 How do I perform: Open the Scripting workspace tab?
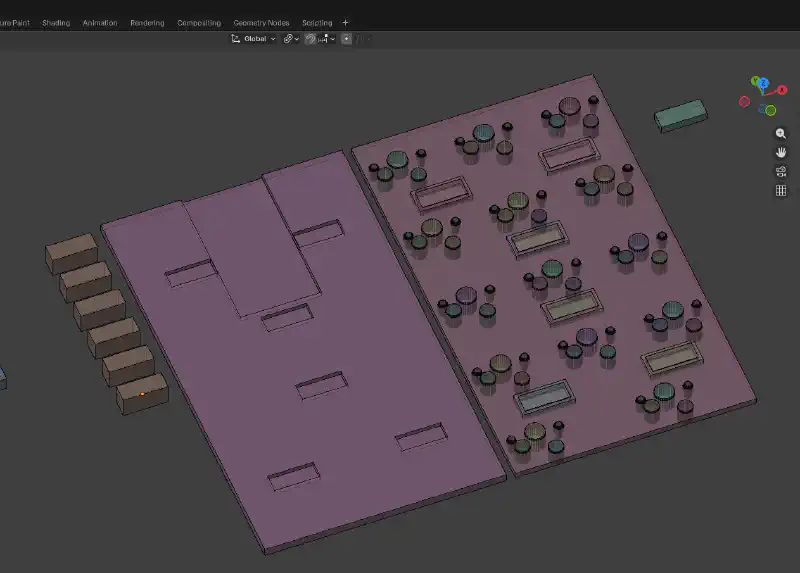click(317, 23)
